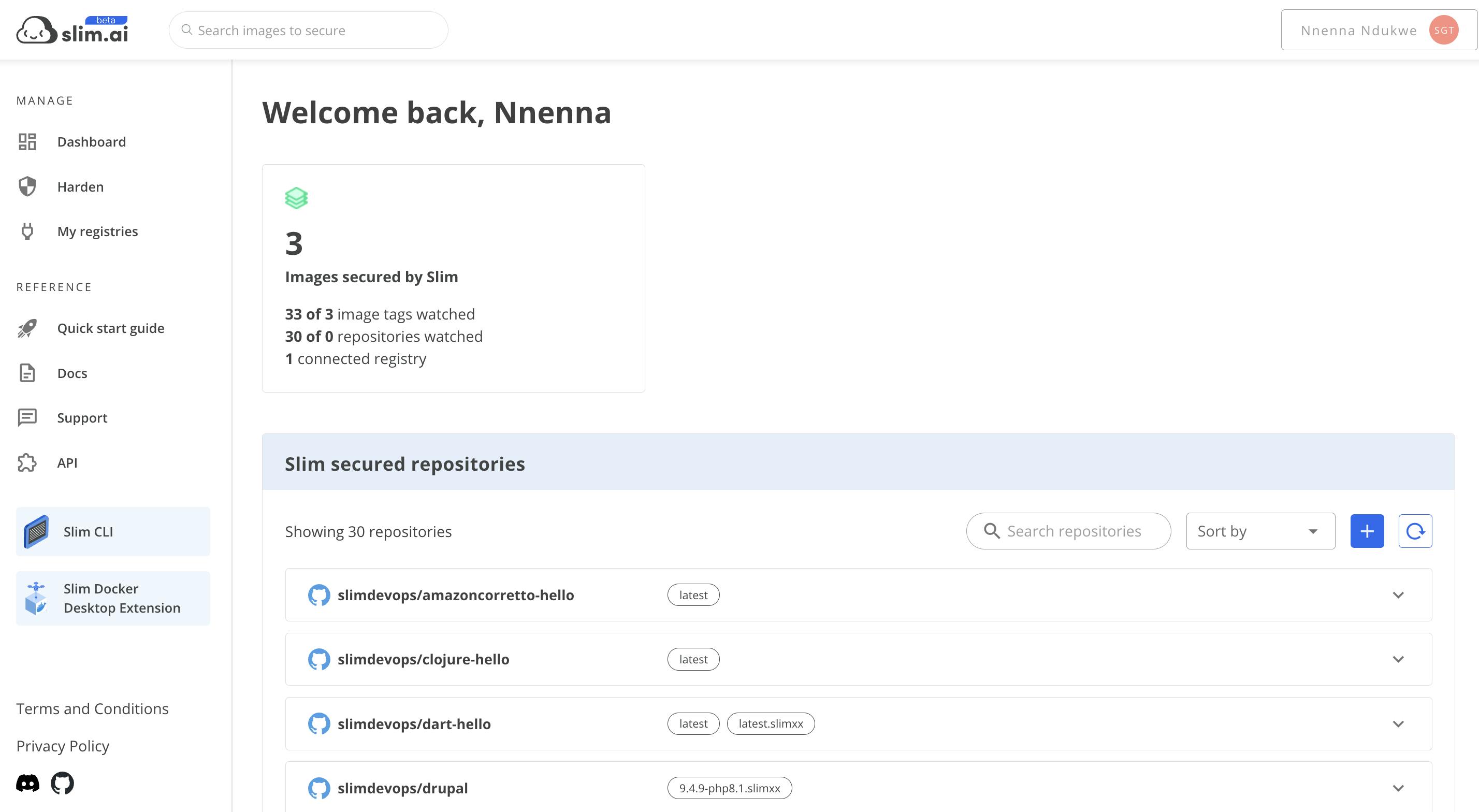This screenshot has height=812, width=1479.
Task: Open the GitHub icon in sidebar footer
Action: (x=62, y=782)
